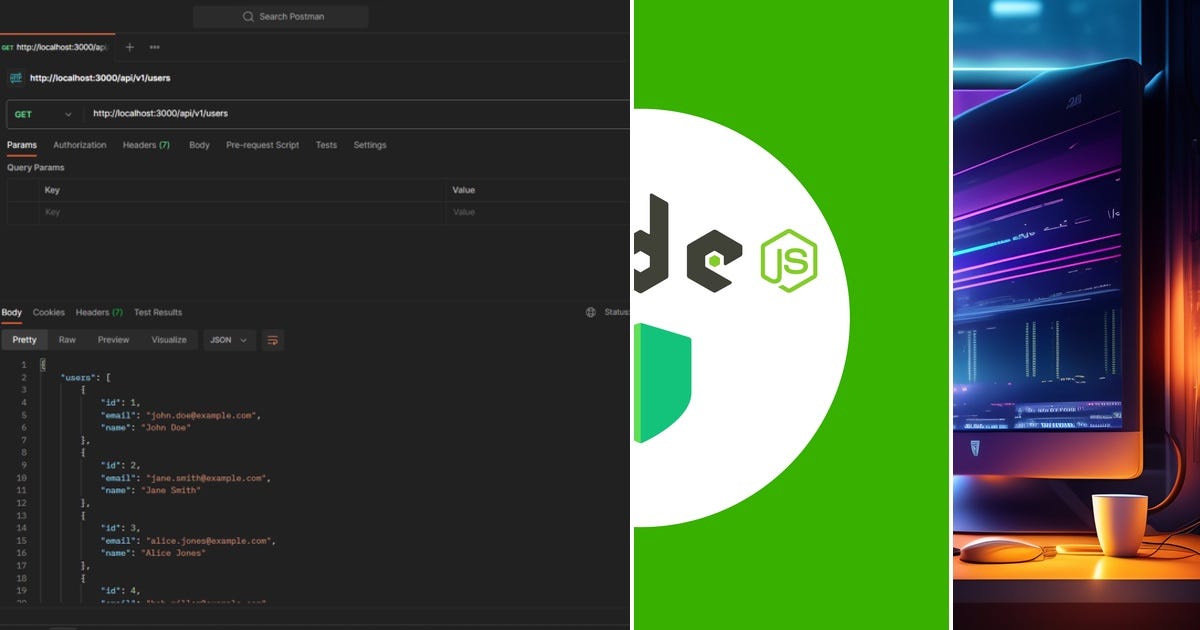The width and height of the screenshot is (1200, 630).
Task: Select the Pretty formatting button
Action: pyautogui.click(x=24, y=340)
